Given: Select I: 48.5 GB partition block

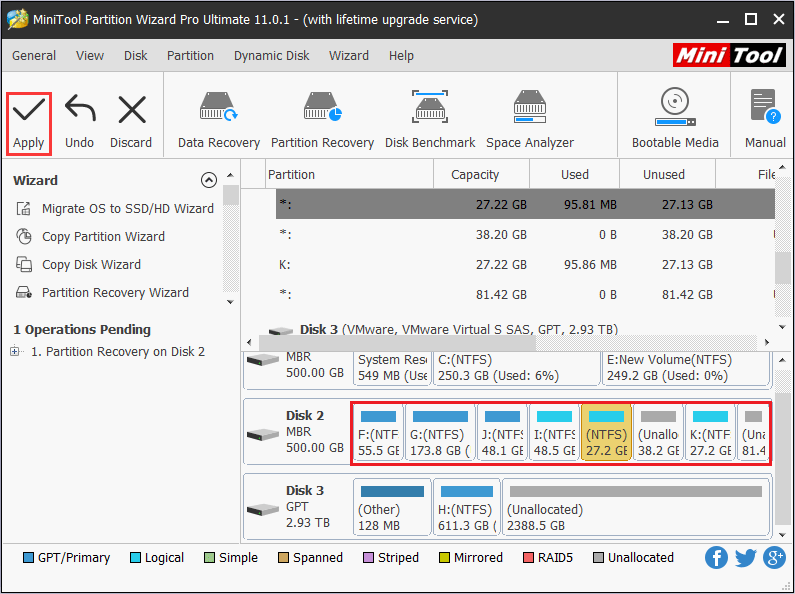Looking at the screenshot, I should pos(554,432).
